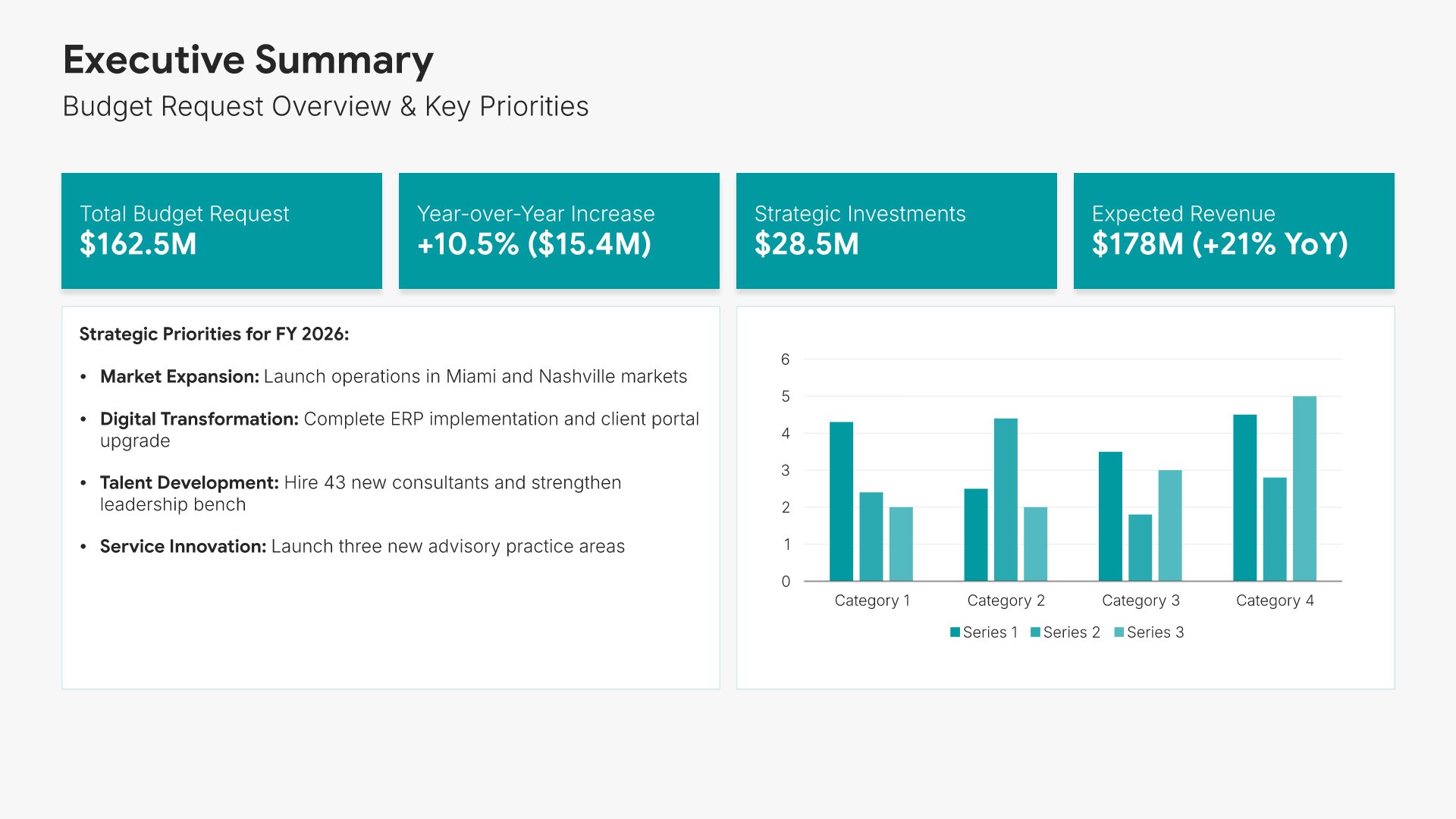Select the Year-over-Year Increase card
Image resolution: width=1456 pixels, height=819 pixels.
559,231
